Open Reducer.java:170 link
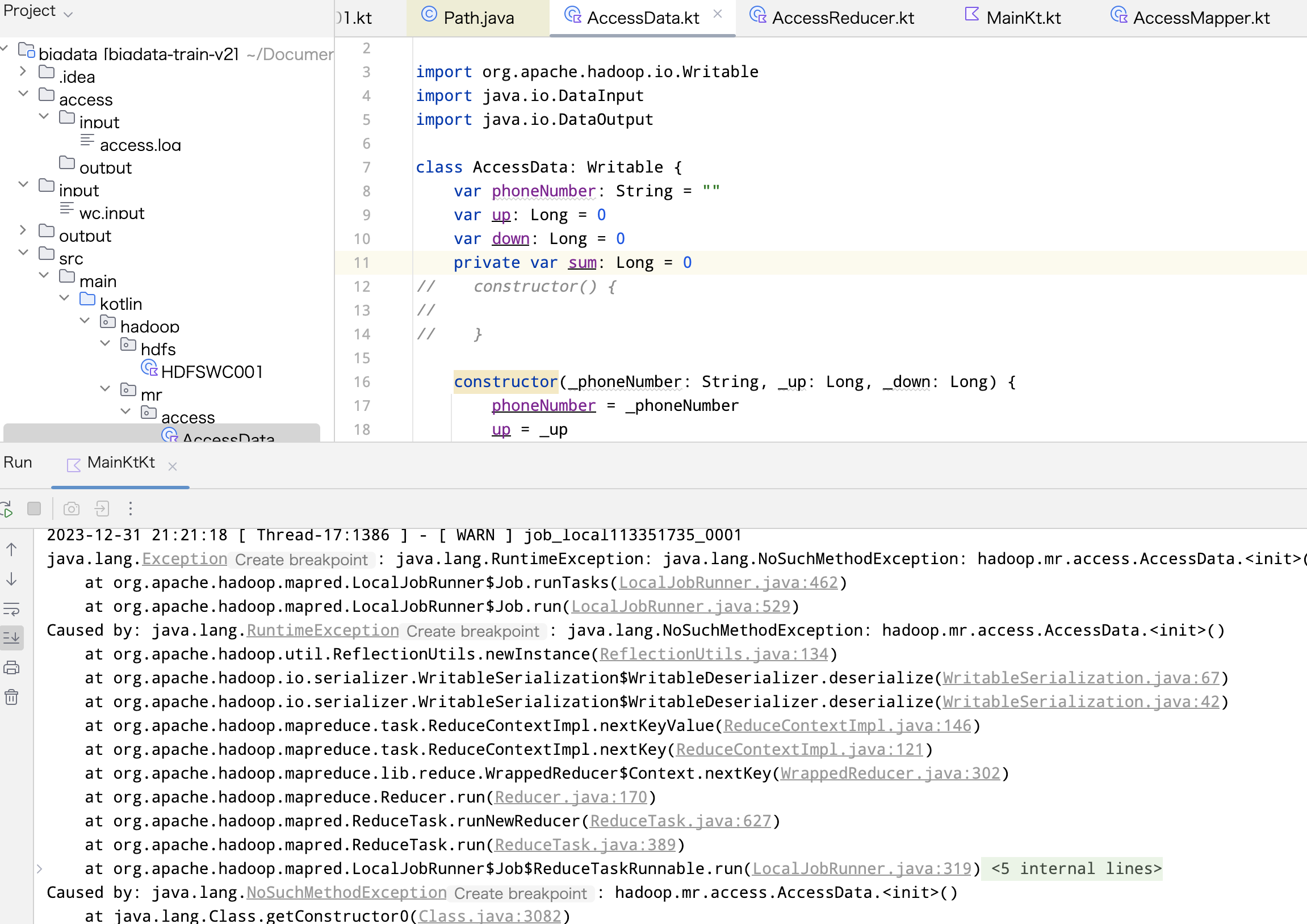This screenshot has height=924, width=1307. pos(571,797)
